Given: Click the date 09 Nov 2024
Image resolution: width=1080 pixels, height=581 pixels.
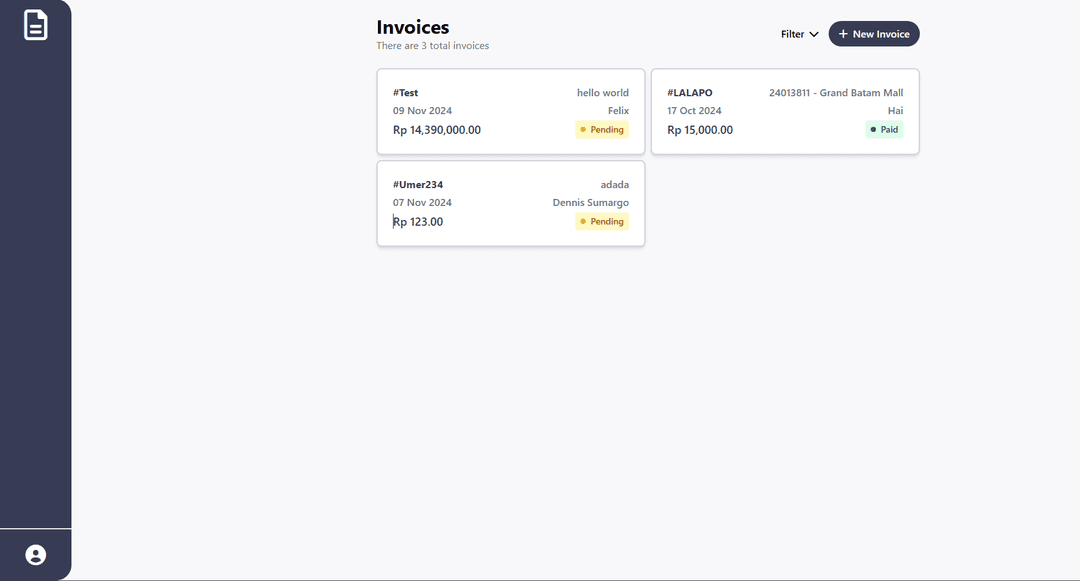Looking at the screenshot, I should point(422,111).
